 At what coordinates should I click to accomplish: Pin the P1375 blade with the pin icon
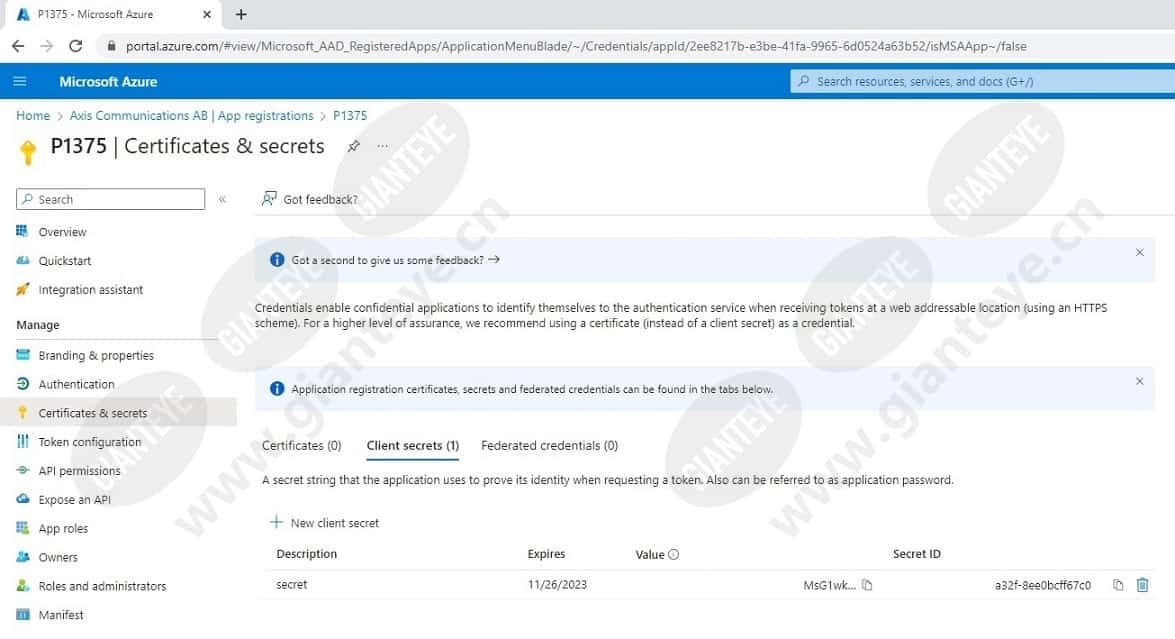[x=353, y=146]
